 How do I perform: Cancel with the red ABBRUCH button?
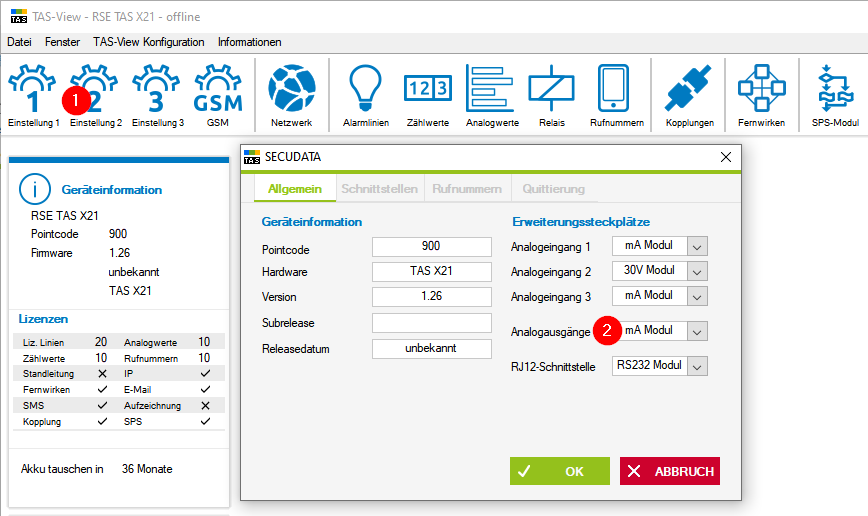point(670,471)
